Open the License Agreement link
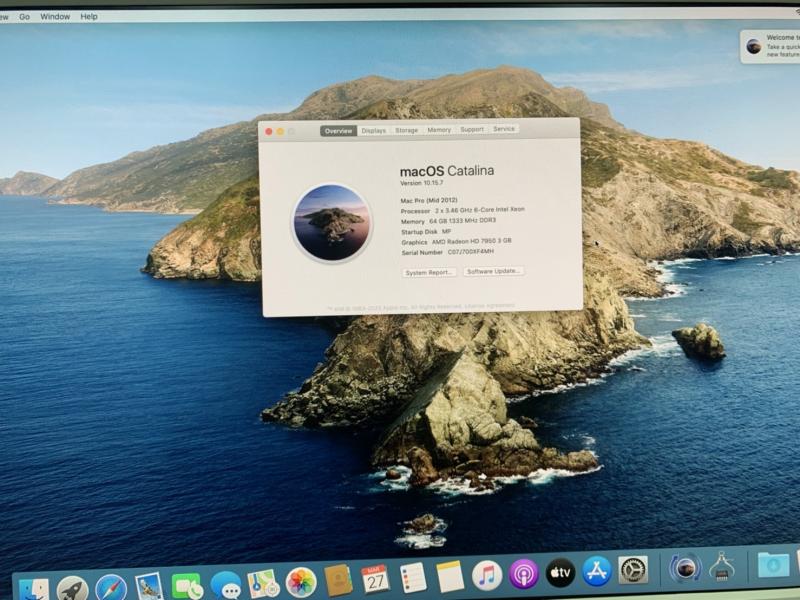The image size is (800, 600). 490,306
